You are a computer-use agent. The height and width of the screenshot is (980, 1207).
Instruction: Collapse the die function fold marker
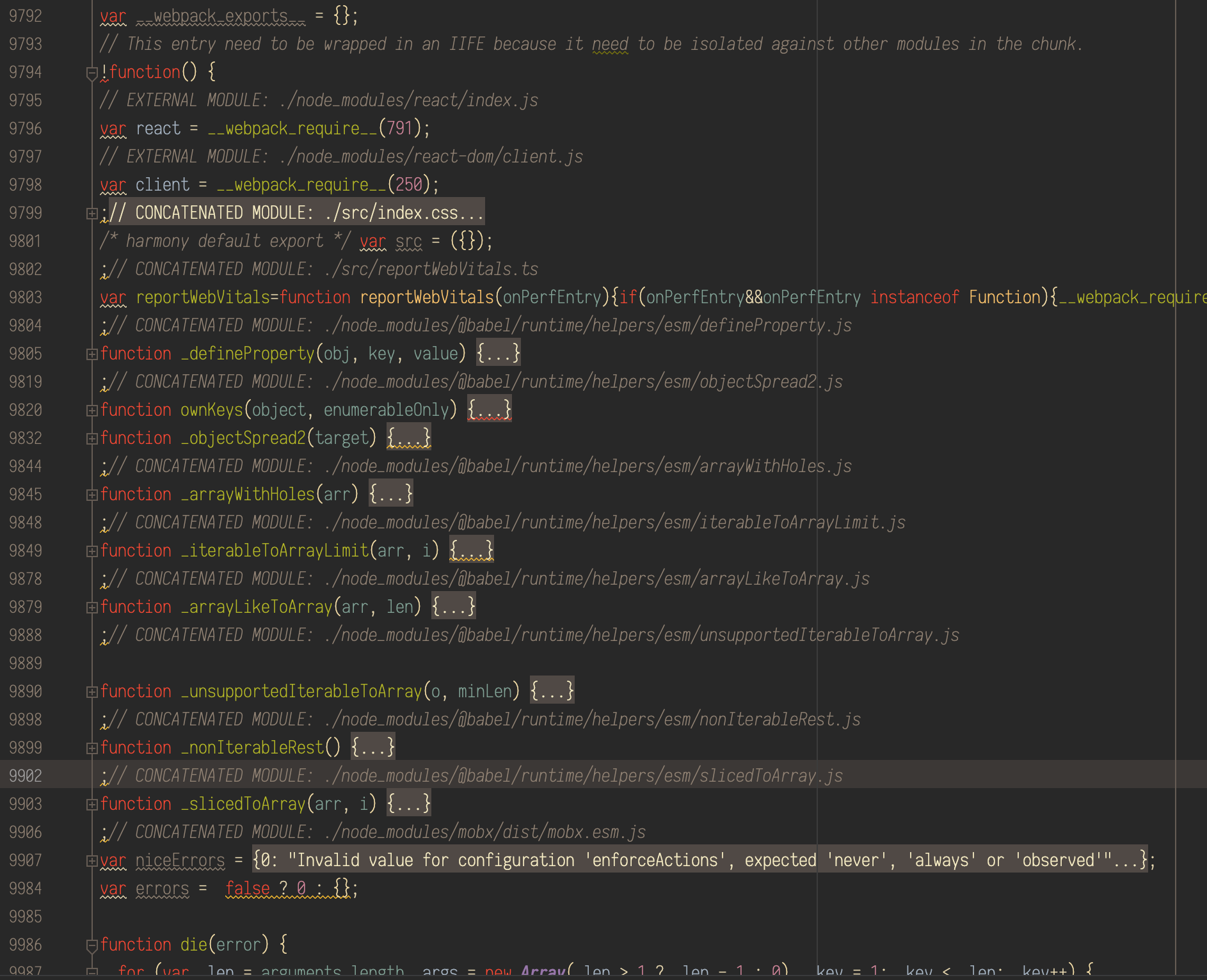(x=92, y=945)
